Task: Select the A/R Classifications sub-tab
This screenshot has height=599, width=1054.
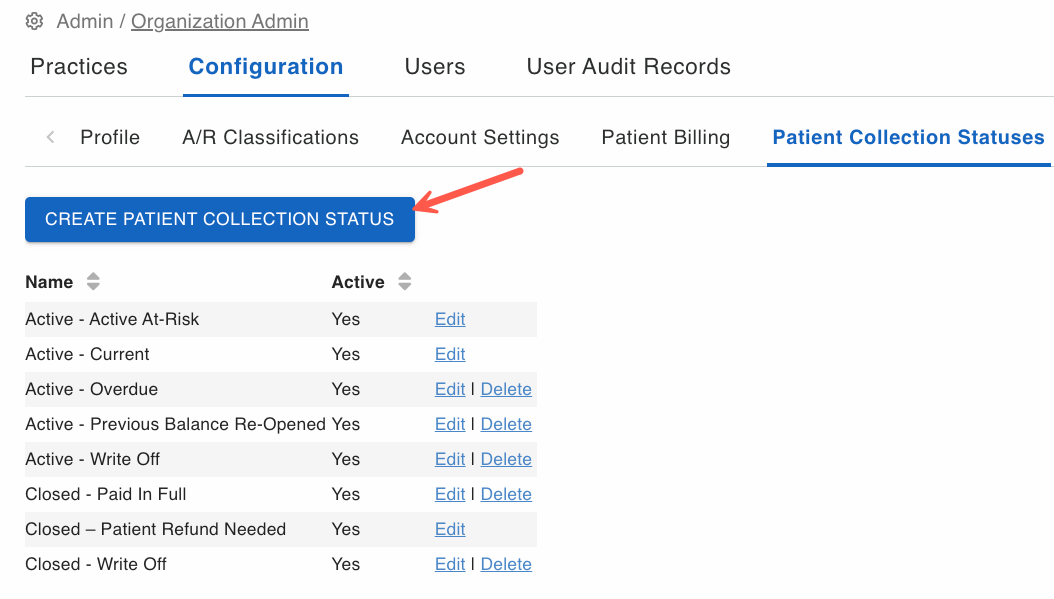Action: pyautogui.click(x=270, y=137)
